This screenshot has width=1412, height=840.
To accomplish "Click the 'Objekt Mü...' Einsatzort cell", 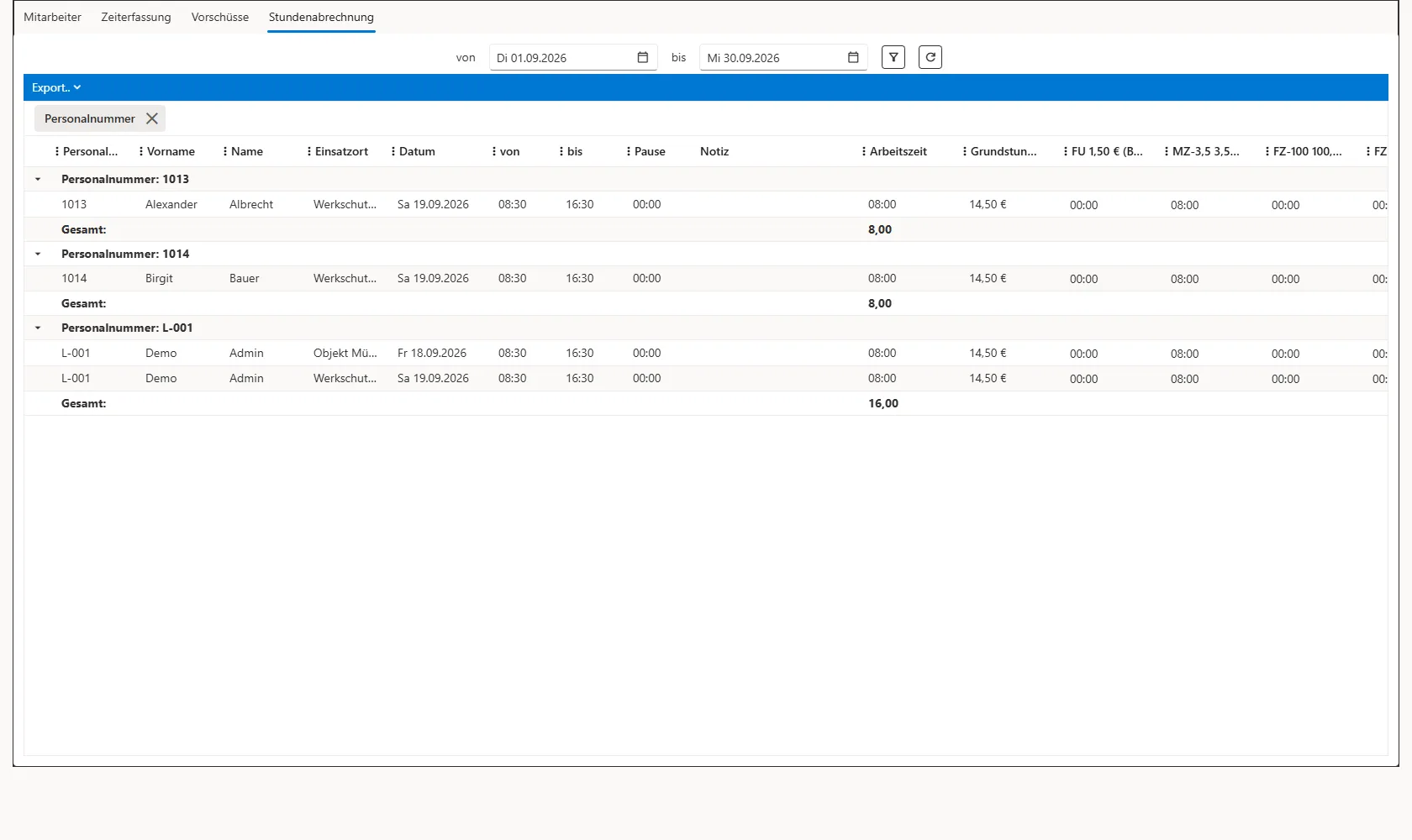I will 345,353.
